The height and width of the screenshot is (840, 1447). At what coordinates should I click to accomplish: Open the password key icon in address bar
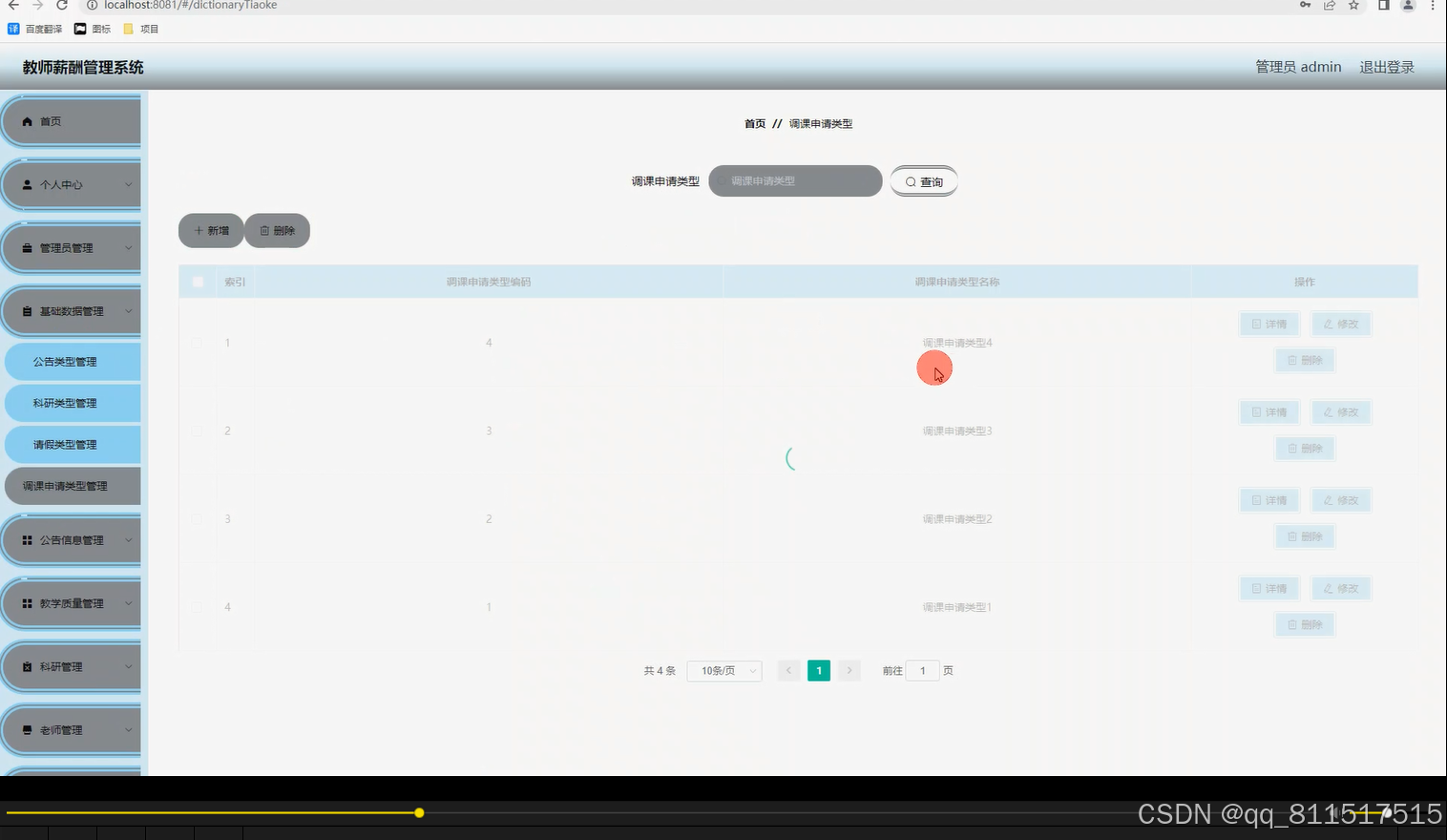(x=1305, y=5)
